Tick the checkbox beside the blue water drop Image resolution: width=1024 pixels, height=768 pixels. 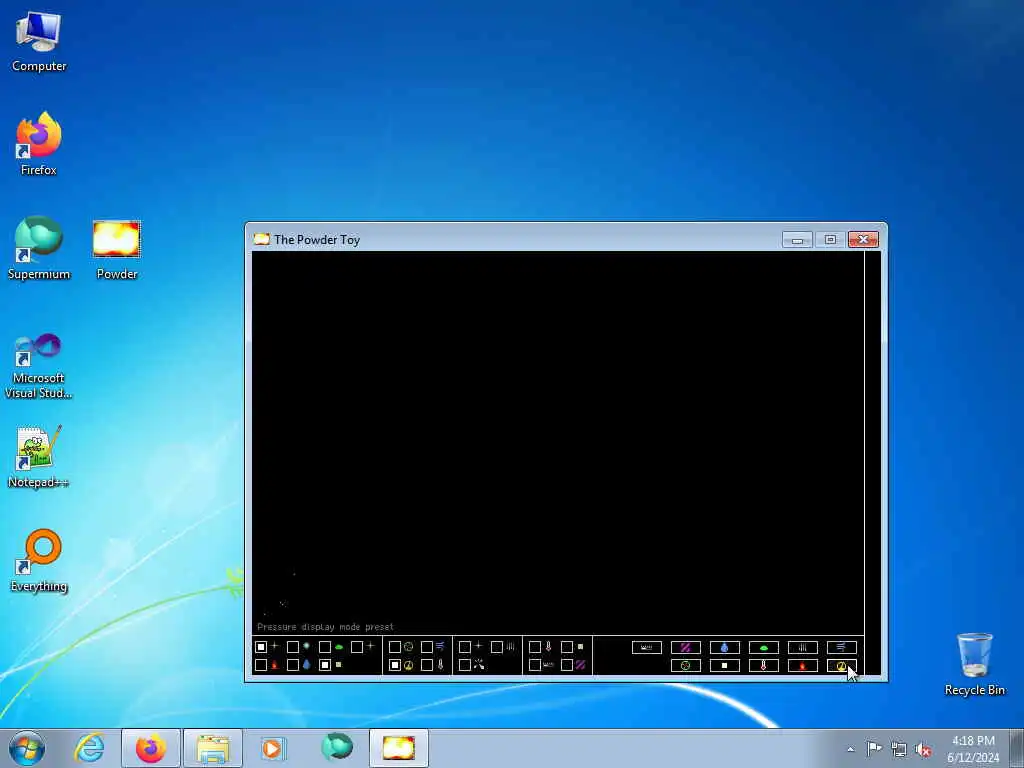tap(293, 665)
